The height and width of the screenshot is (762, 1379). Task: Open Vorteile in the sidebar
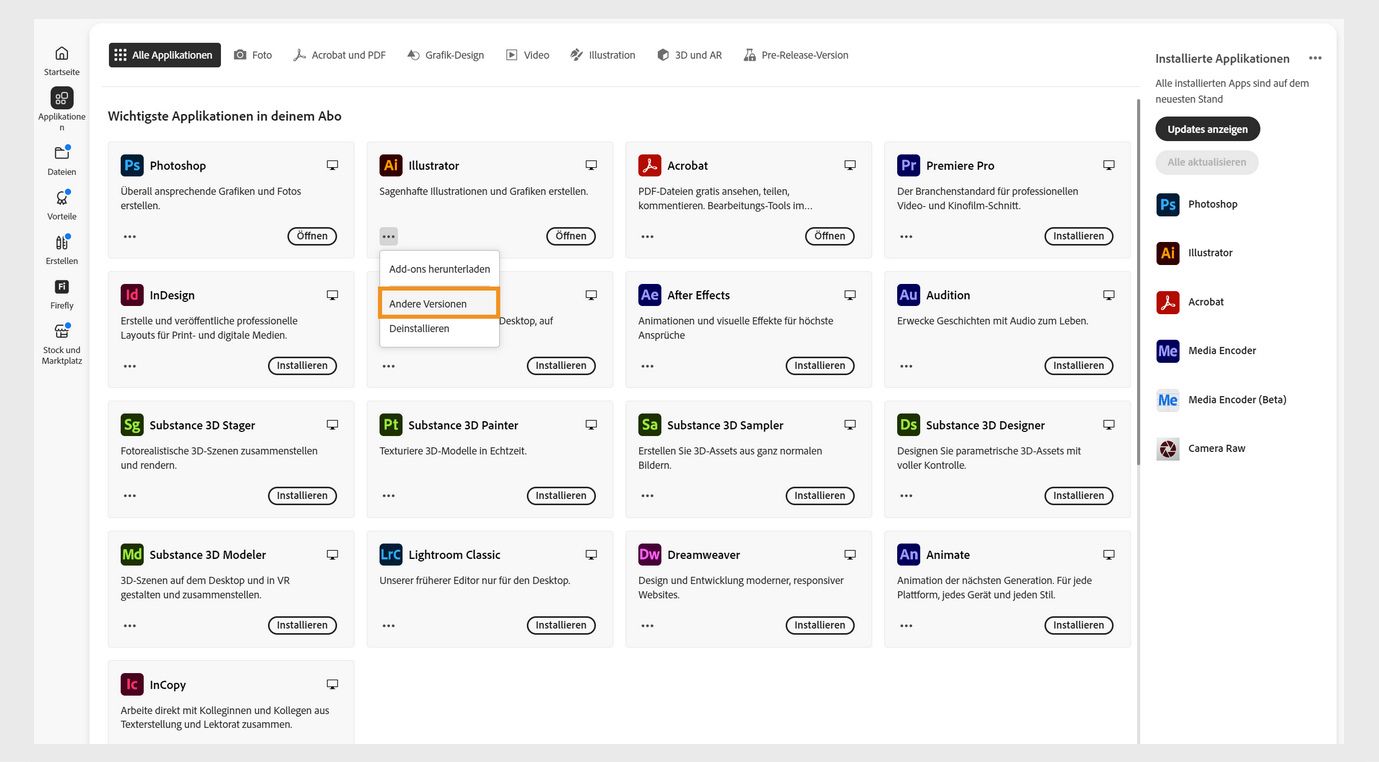pos(61,205)
